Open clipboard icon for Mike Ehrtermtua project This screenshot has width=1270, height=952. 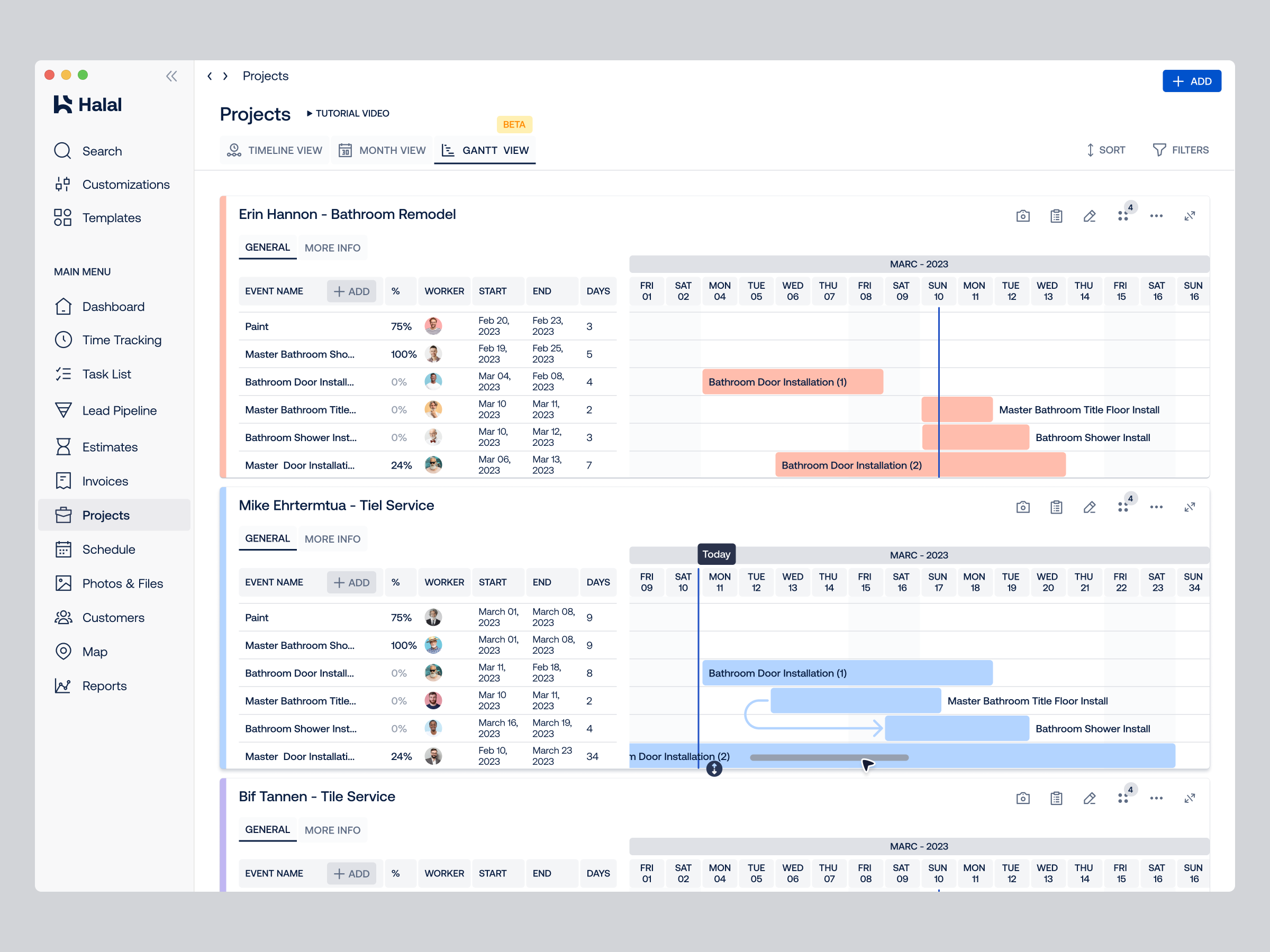point(1056,507)
